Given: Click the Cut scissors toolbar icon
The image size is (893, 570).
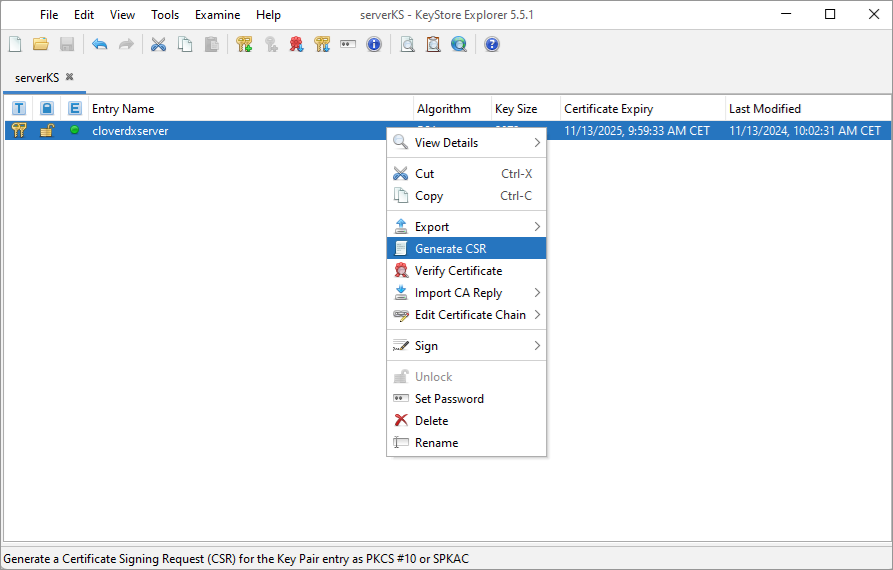Looking at the screenshot, I should click(158, 44).
